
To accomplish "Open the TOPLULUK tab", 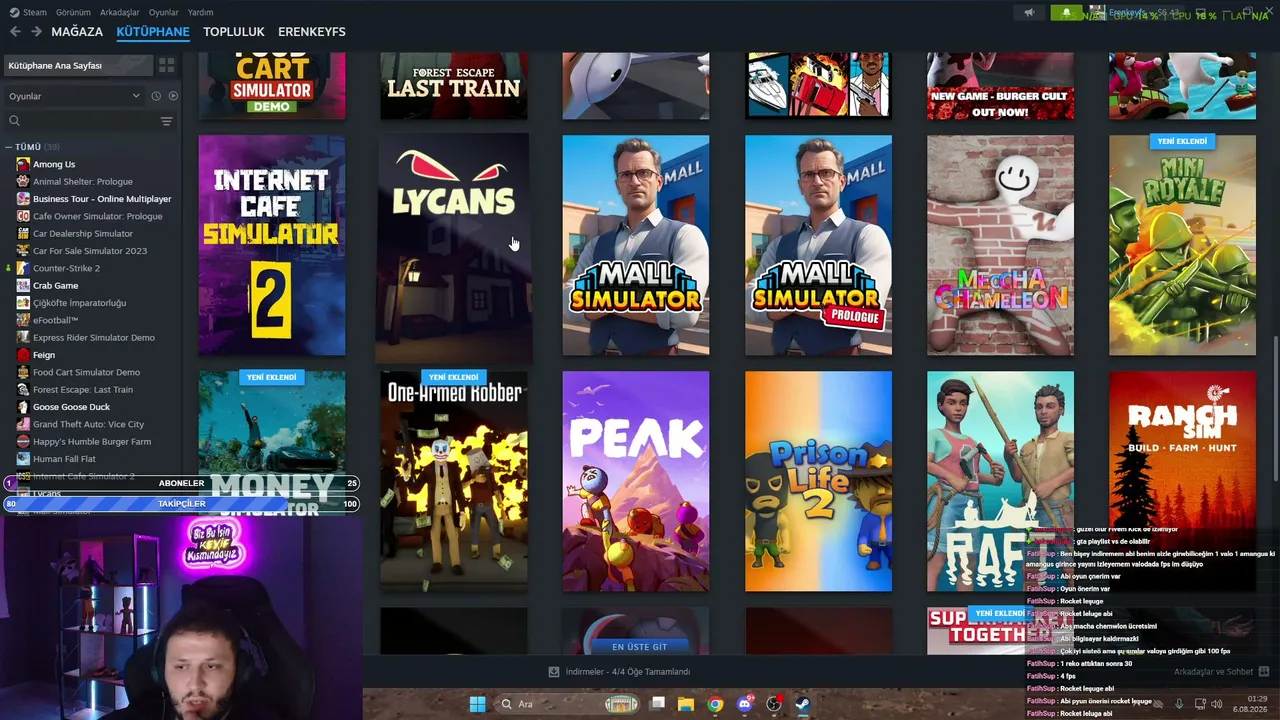I will click(x=234, y=32).
